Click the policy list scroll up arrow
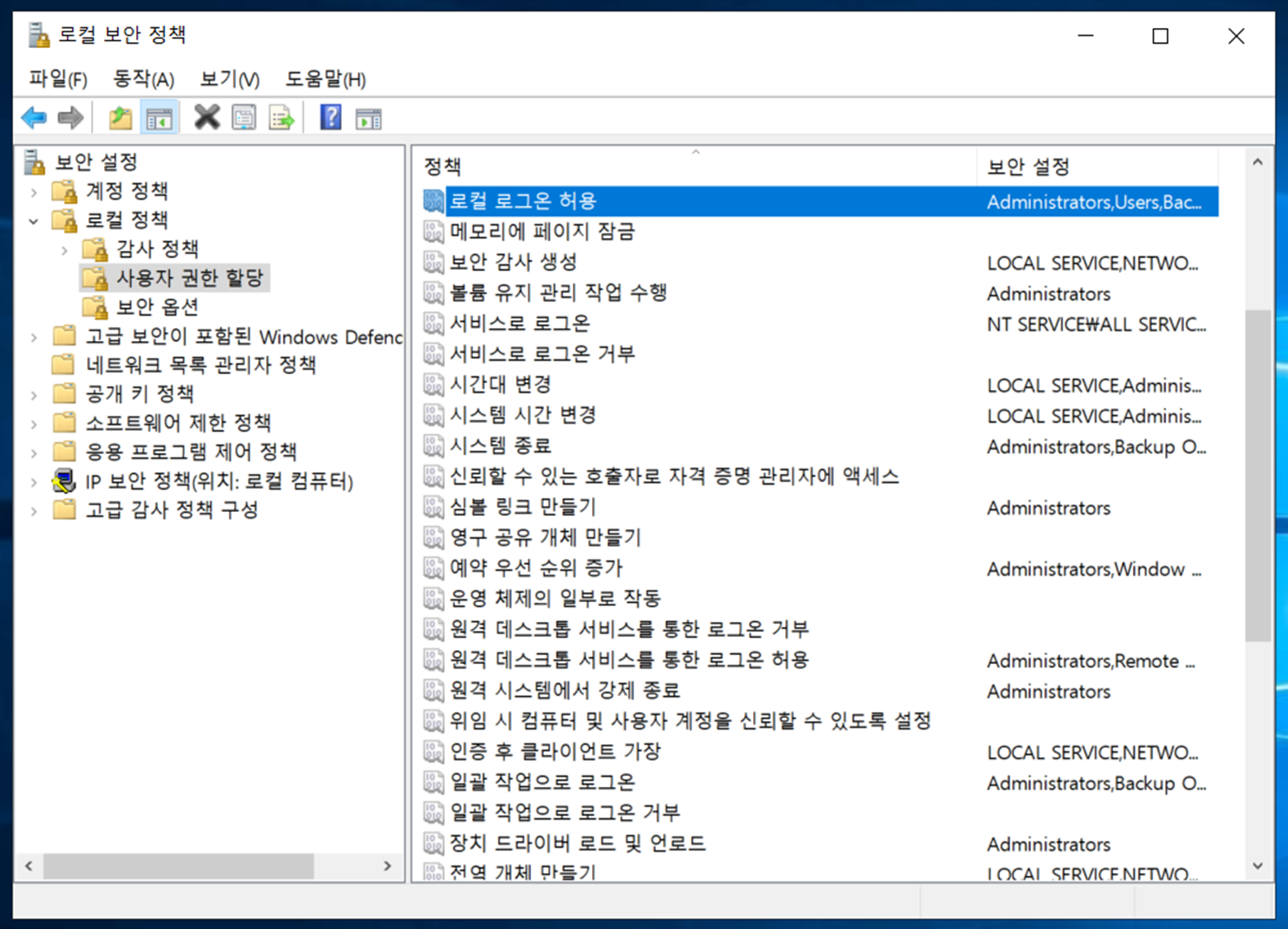The height and width of the screenshot is (929, 1288). (x=1257, y=163)
